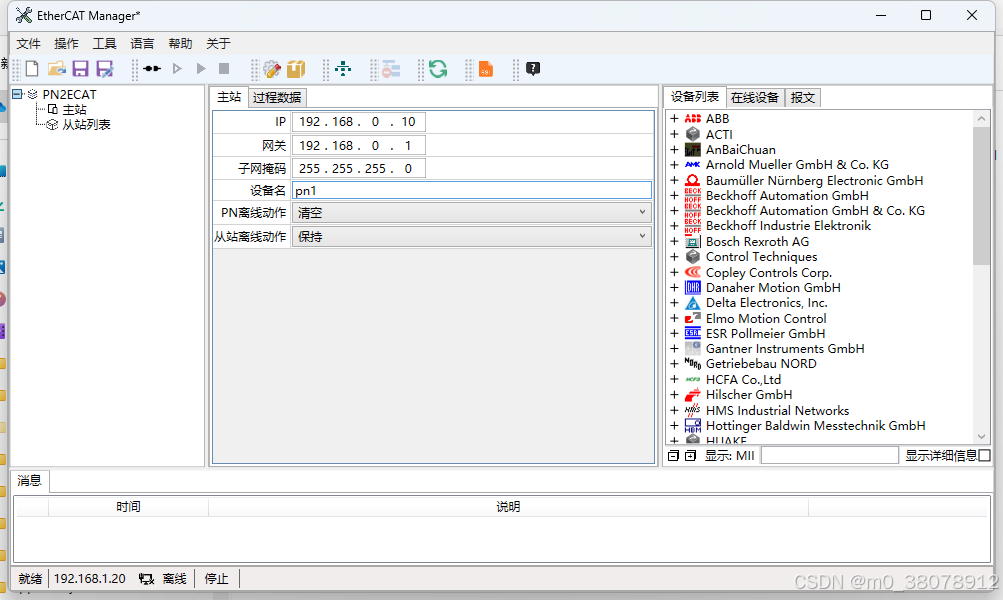1003x600 pixels.
Task: Click the Elmo Motion Control logo
Action: pos(693,319)
